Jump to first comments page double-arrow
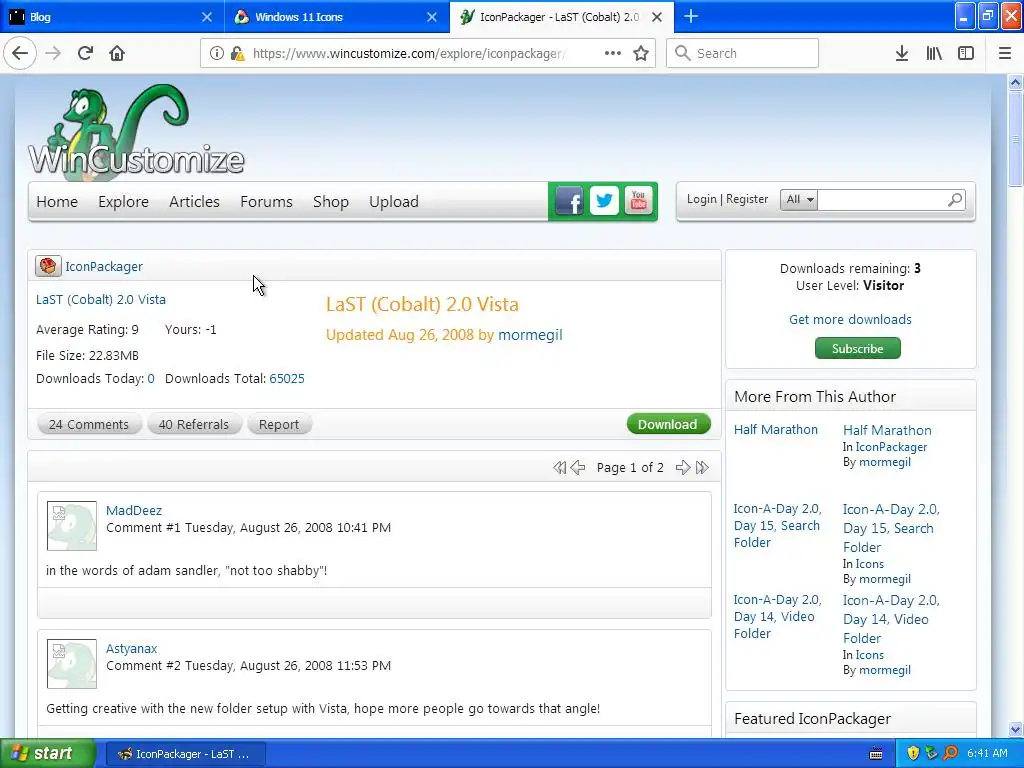The width and height of the screenshot is (1024, 768). [559, 468]
